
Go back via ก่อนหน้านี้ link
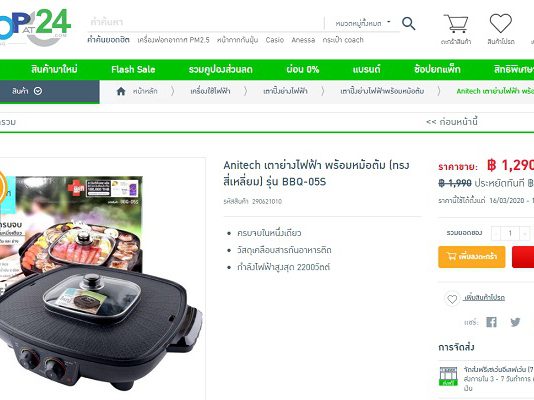pyautogui.click(x=452, y=122)
